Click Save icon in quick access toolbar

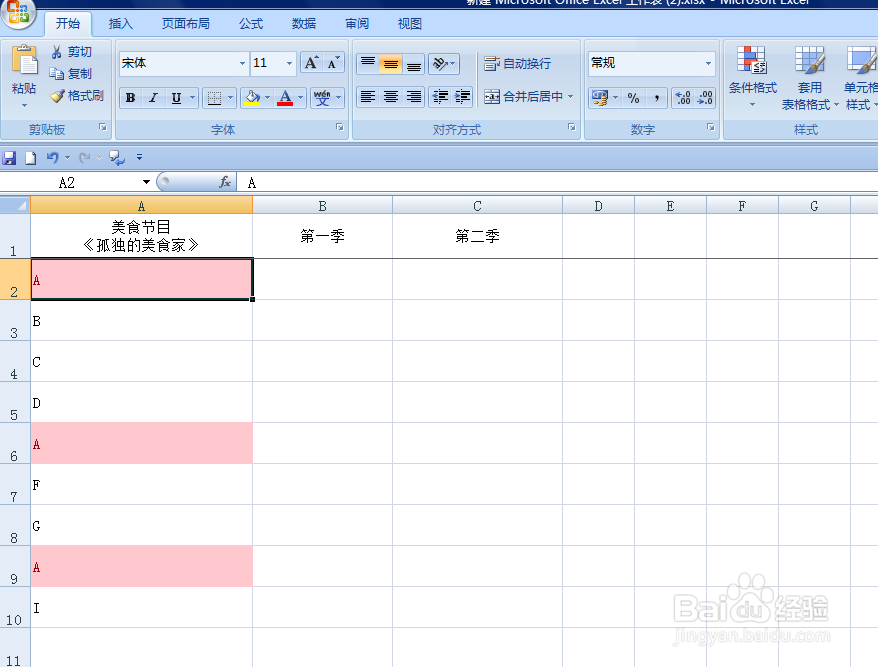click(x=9, y=158)
